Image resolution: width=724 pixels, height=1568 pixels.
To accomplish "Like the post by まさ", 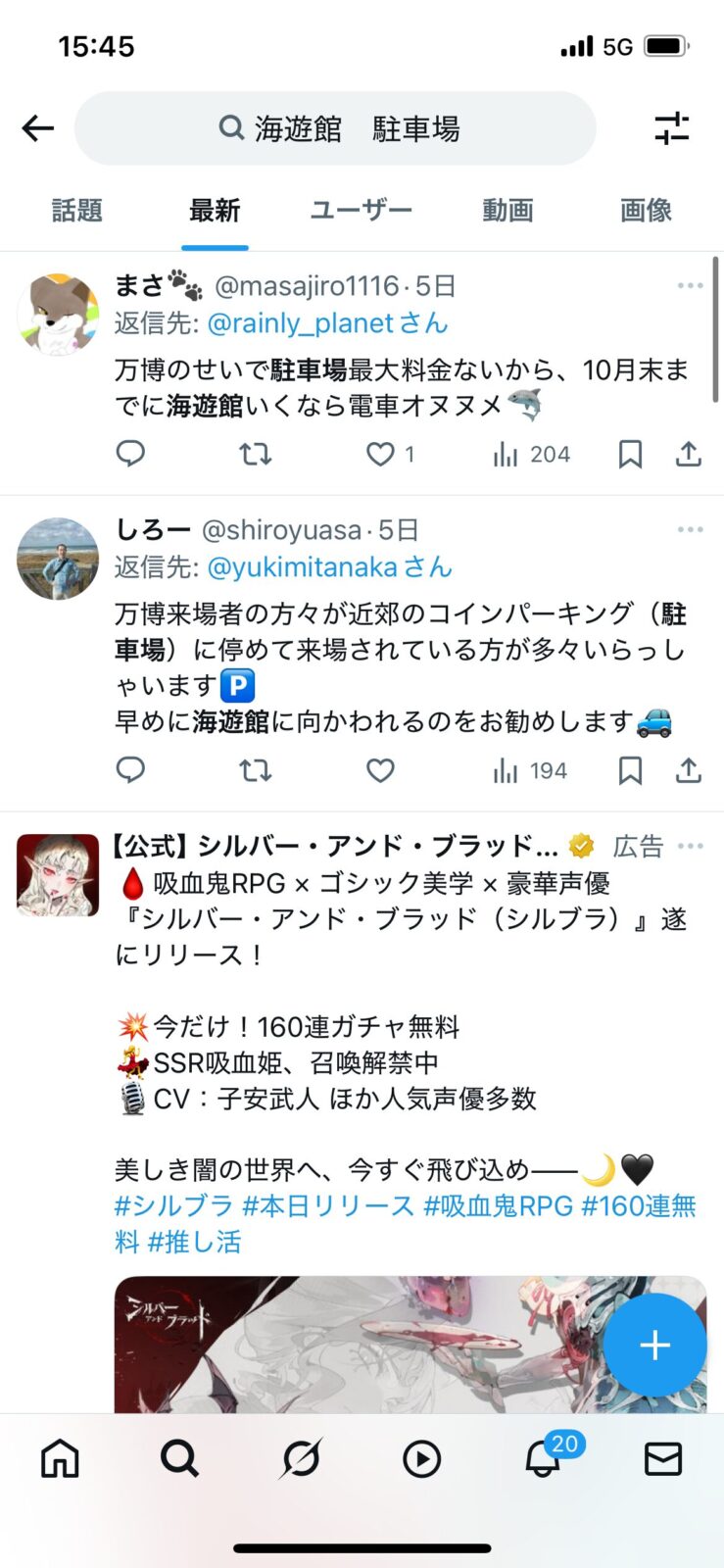I will 380,454.
